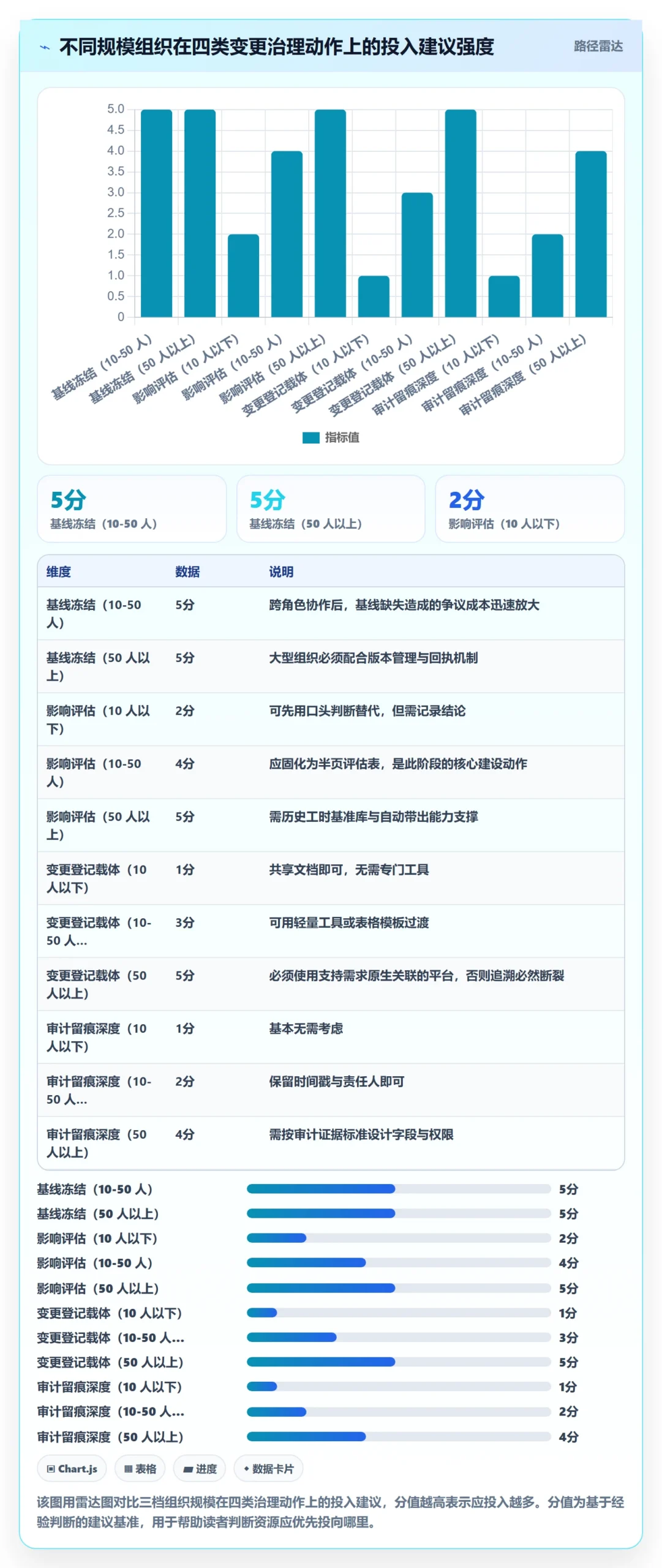Select the table row 跨角色协作后，基线缺失造成的争议成本迅速放大
This screenshot has height=1568, width=662.
click(x=331, y=614)
